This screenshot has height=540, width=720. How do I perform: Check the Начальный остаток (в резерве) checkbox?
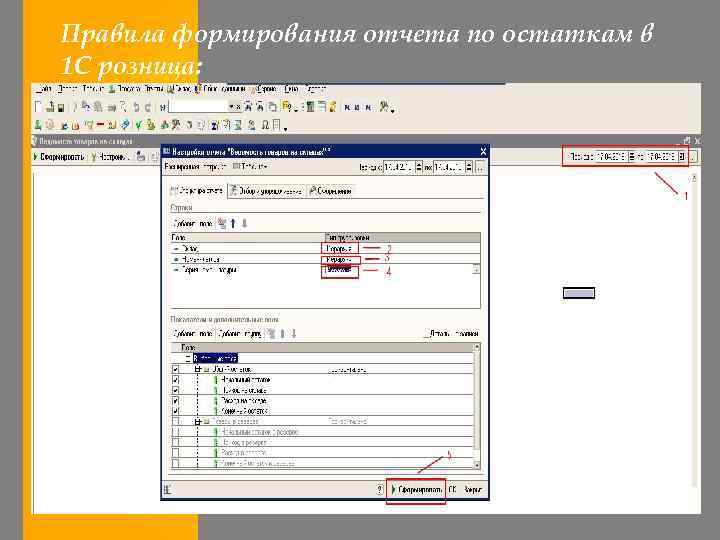pos(175,432)
